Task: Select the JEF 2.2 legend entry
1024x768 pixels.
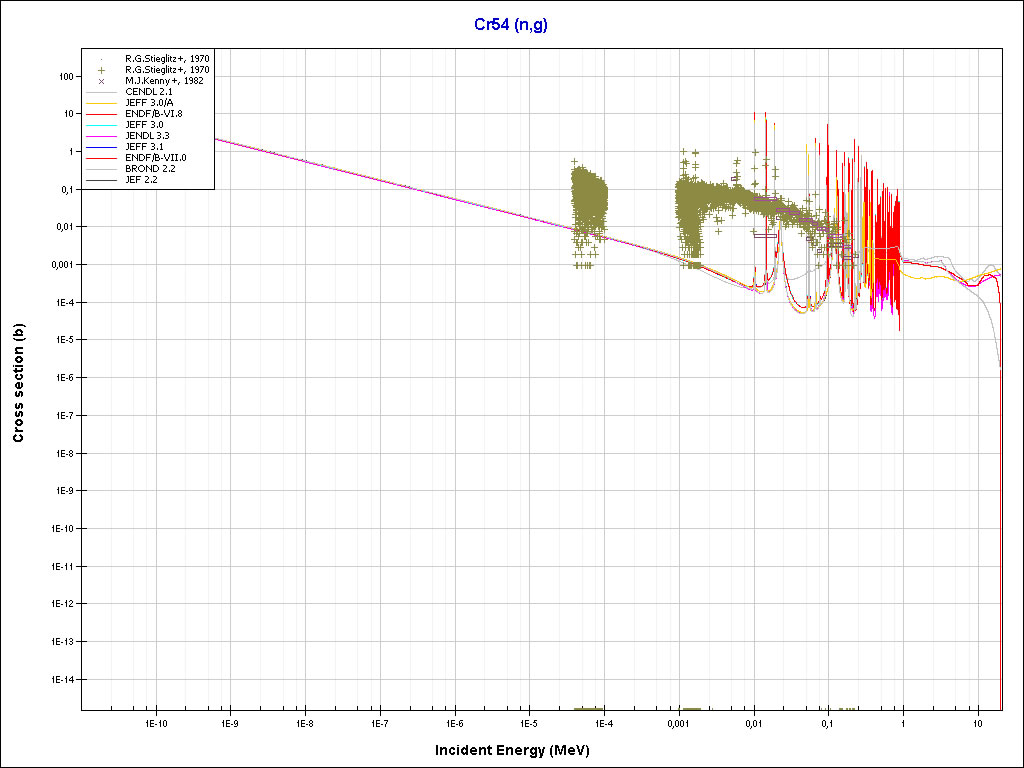Action: (x=142, y=179)
